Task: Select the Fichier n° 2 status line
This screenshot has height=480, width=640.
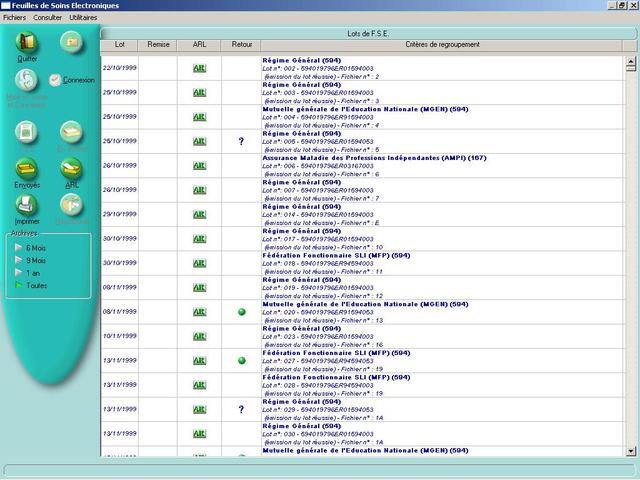Action: click(322, 77)
